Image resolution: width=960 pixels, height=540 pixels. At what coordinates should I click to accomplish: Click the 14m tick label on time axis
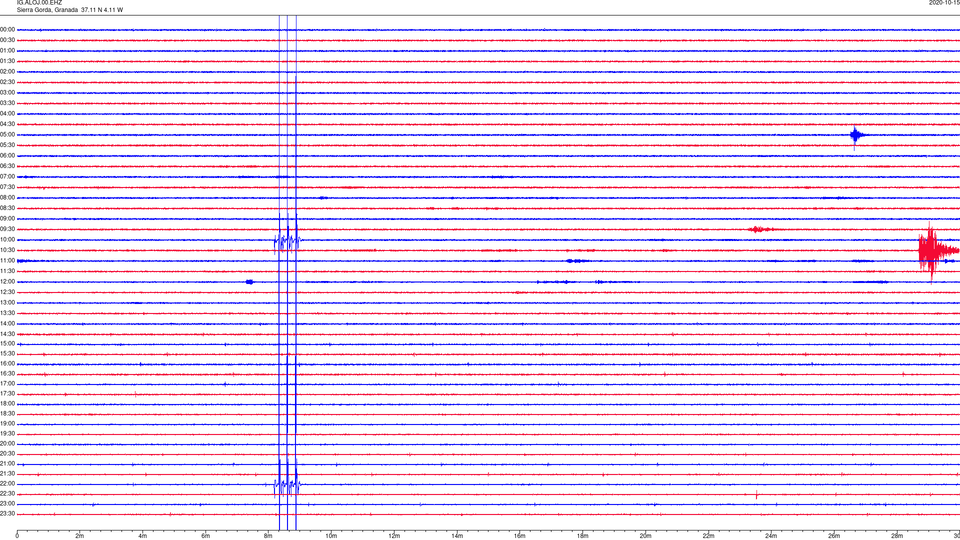pos(457,536)
